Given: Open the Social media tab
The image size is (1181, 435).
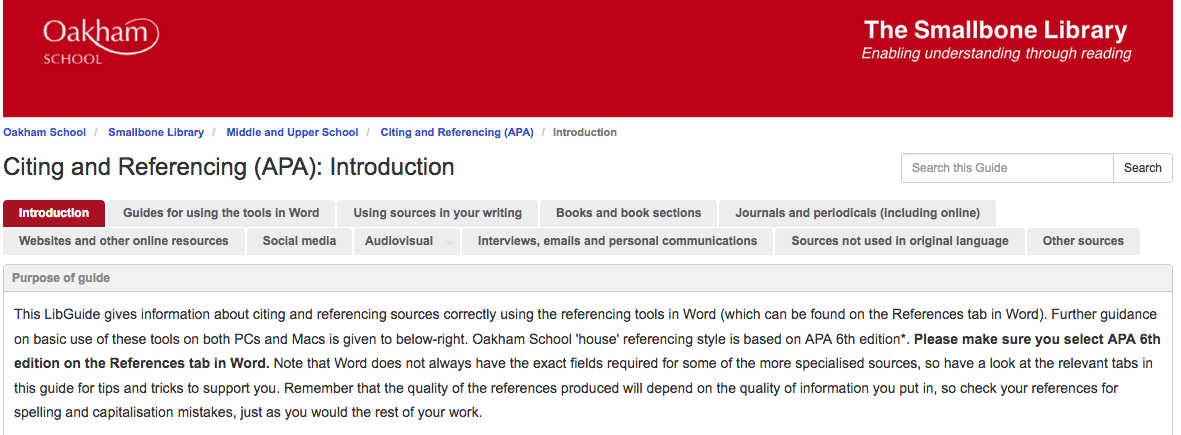Looking at the screenshot, I should (299, 242).
